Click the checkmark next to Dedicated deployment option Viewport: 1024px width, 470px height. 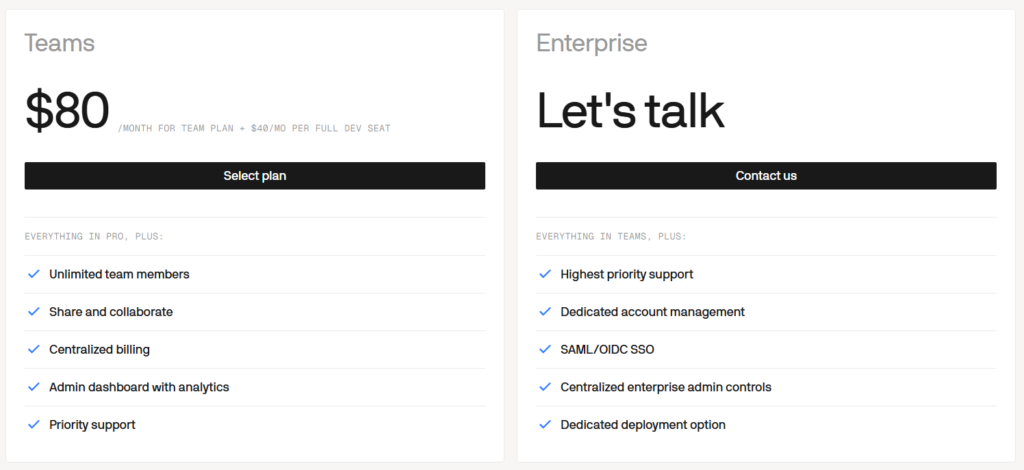[545, 425]
